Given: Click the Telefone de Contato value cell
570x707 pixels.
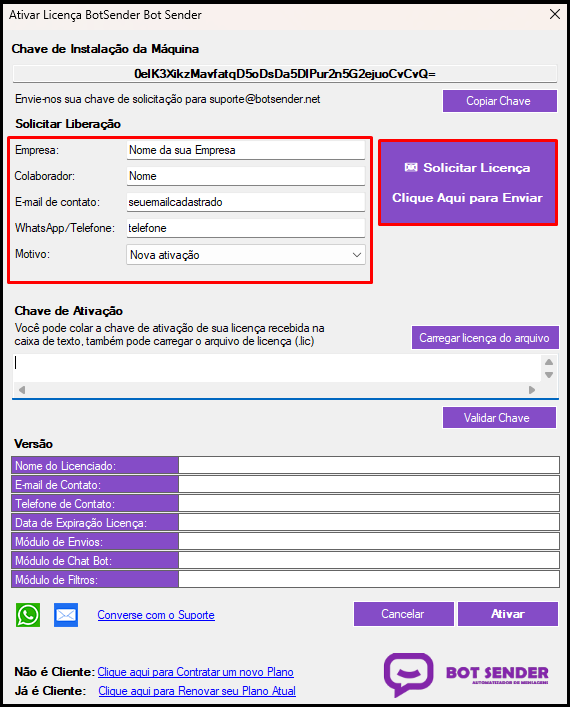Looking at the screenshot, I should pyautogui.click(x=369, y=503).
